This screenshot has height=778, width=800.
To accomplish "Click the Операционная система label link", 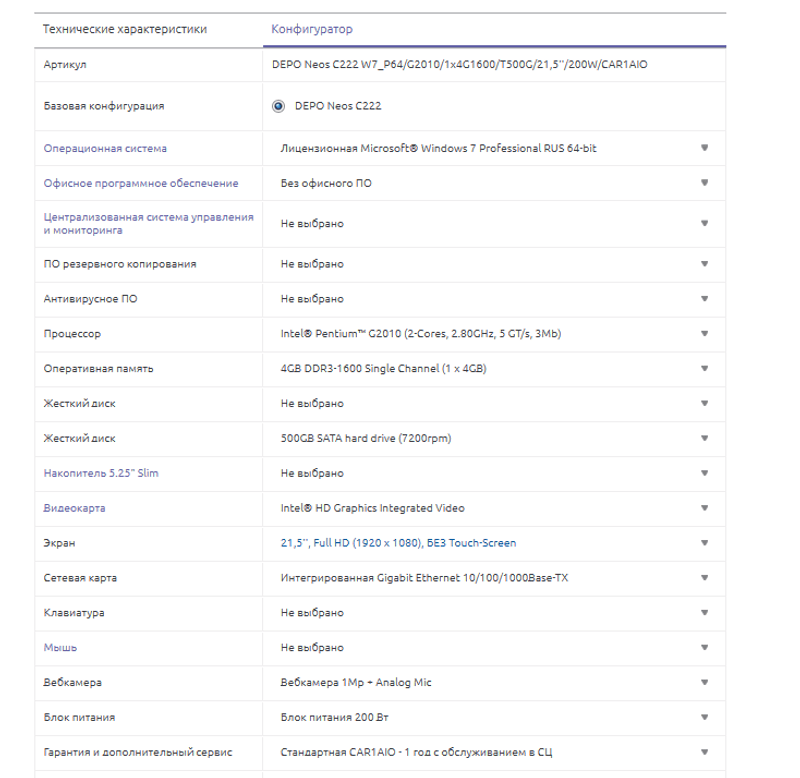I will (105, 148).
